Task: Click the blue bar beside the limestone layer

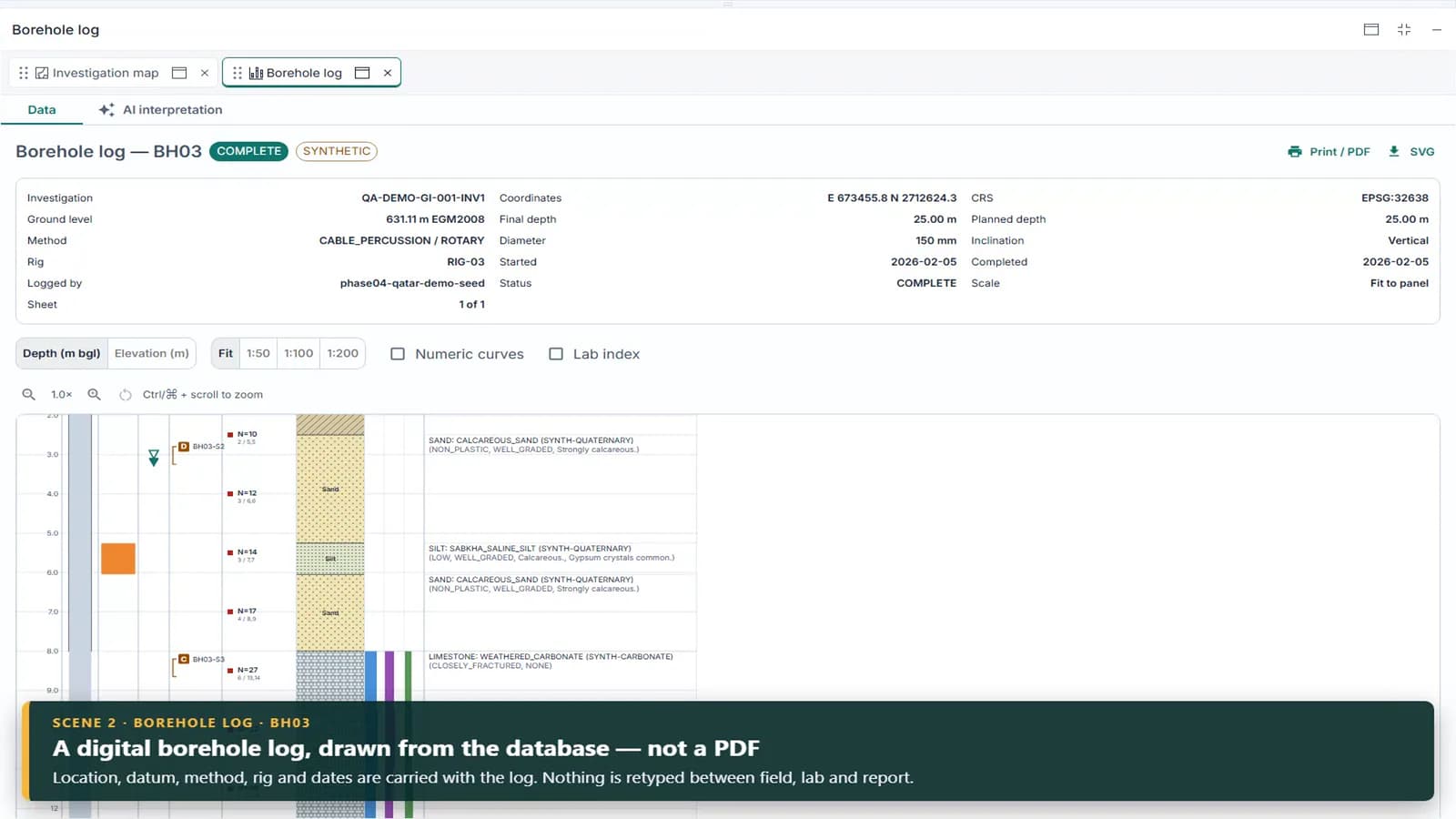Action: 370,675
